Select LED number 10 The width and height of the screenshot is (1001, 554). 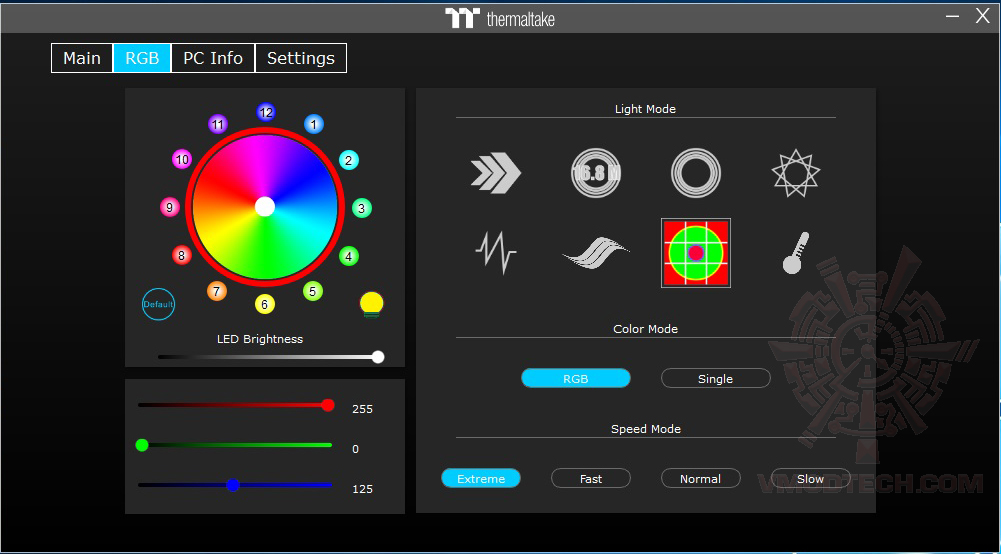pyautogui.click(x=182, y=160)
